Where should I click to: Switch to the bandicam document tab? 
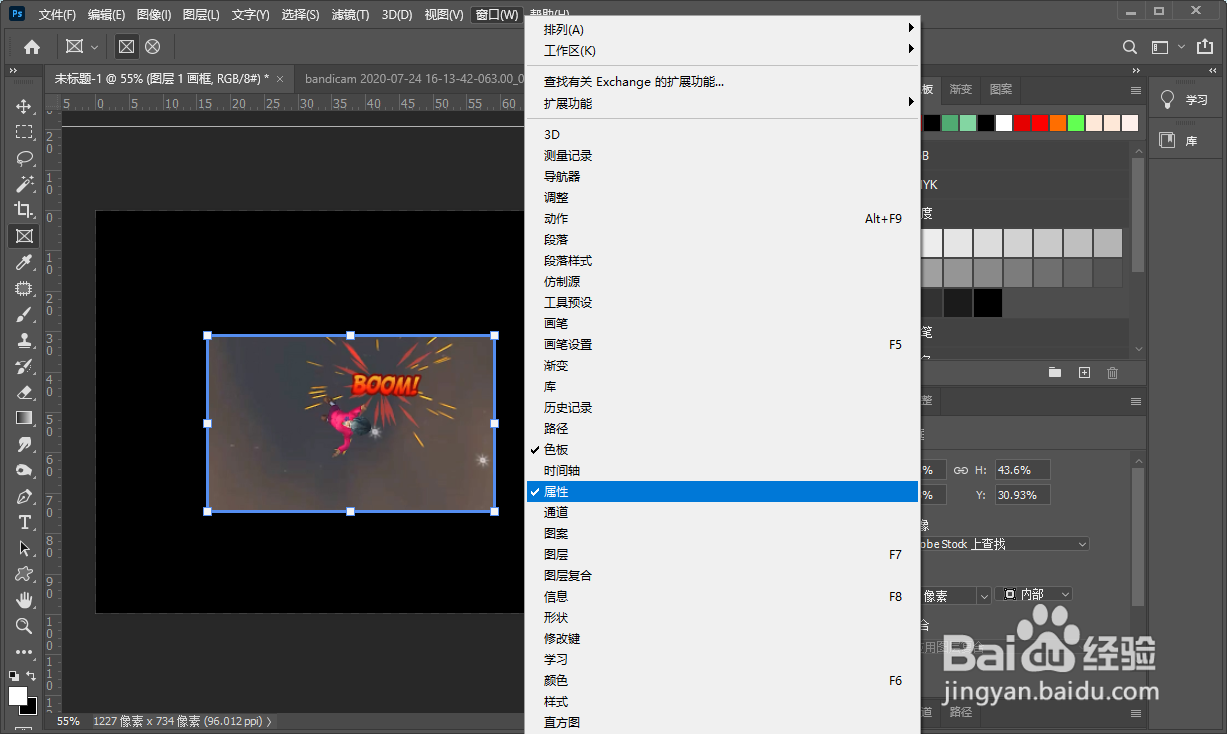tap(413, 78)
